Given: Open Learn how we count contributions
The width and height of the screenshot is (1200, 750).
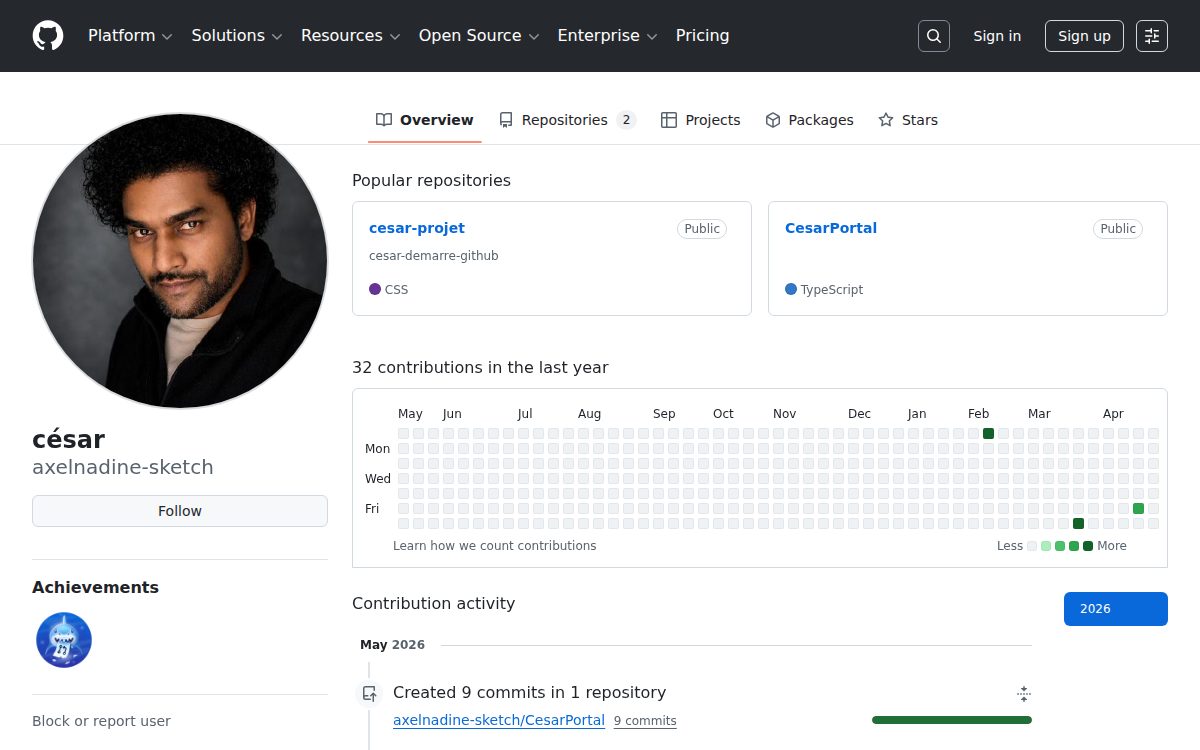Looking at the screenshot, I should pyautogui.click(x=495, y=546).
